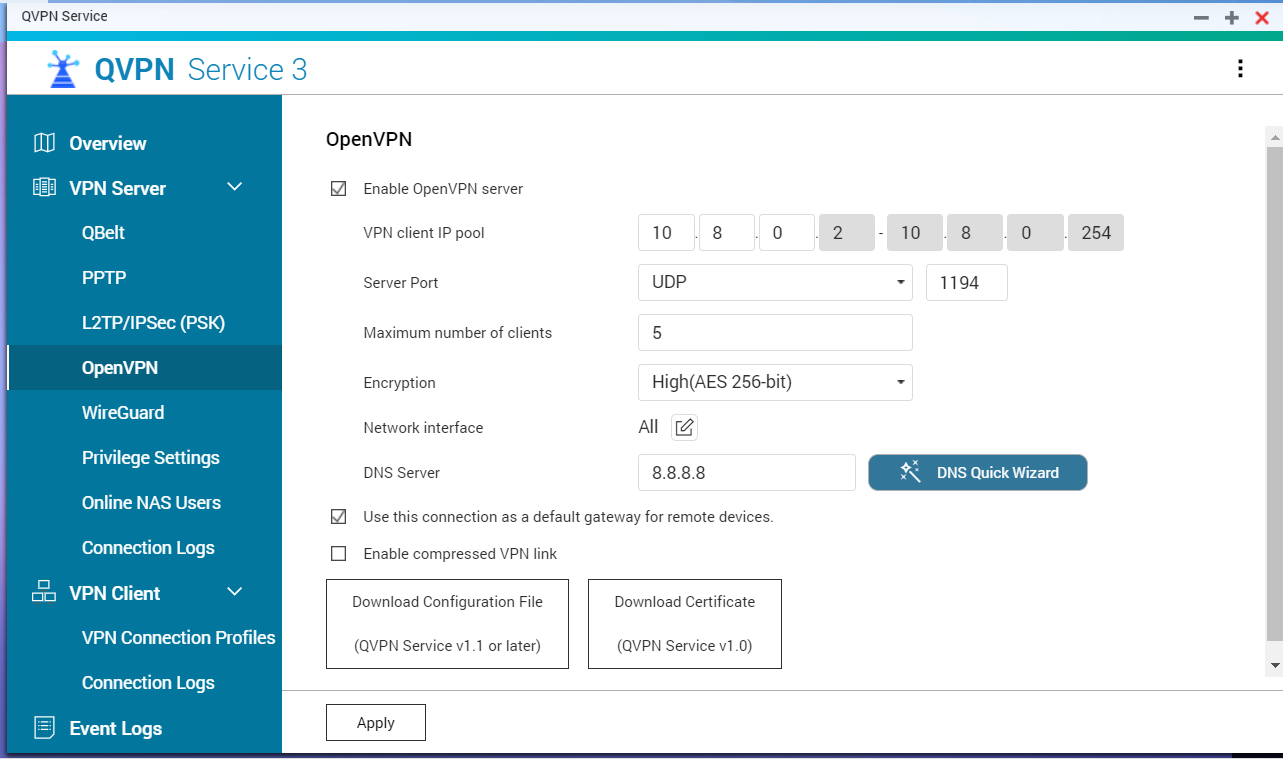Image resolution: width=1283 pixels, height=761 pixels.
Task: Open the Encryption High(AES 256-bit) dropdown
Action: pyautogui.click(x=775, y=382)
